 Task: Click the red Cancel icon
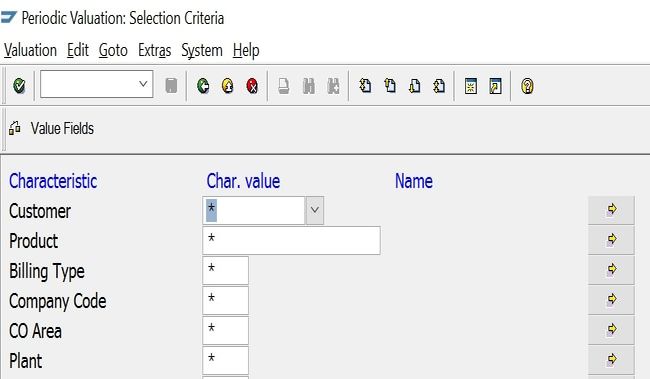pyautogui.click(x=252, y=86)
